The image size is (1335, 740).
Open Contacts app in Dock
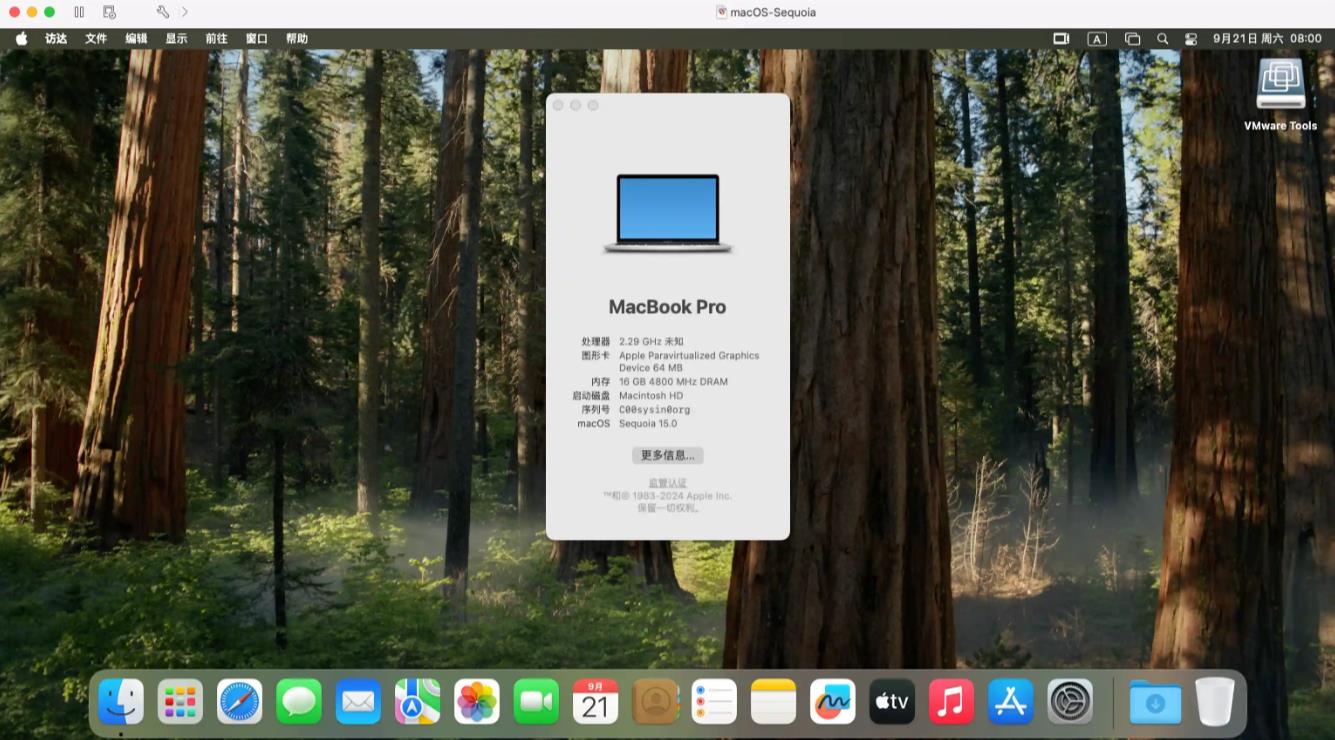pyautogui.click(x=655, y=701)
